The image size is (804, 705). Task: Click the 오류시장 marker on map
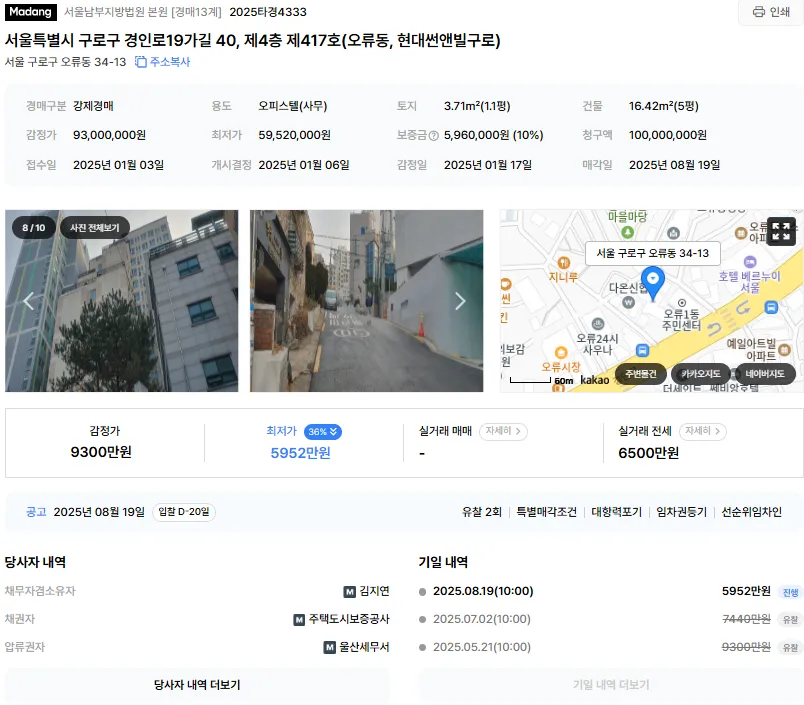(561, 352)
